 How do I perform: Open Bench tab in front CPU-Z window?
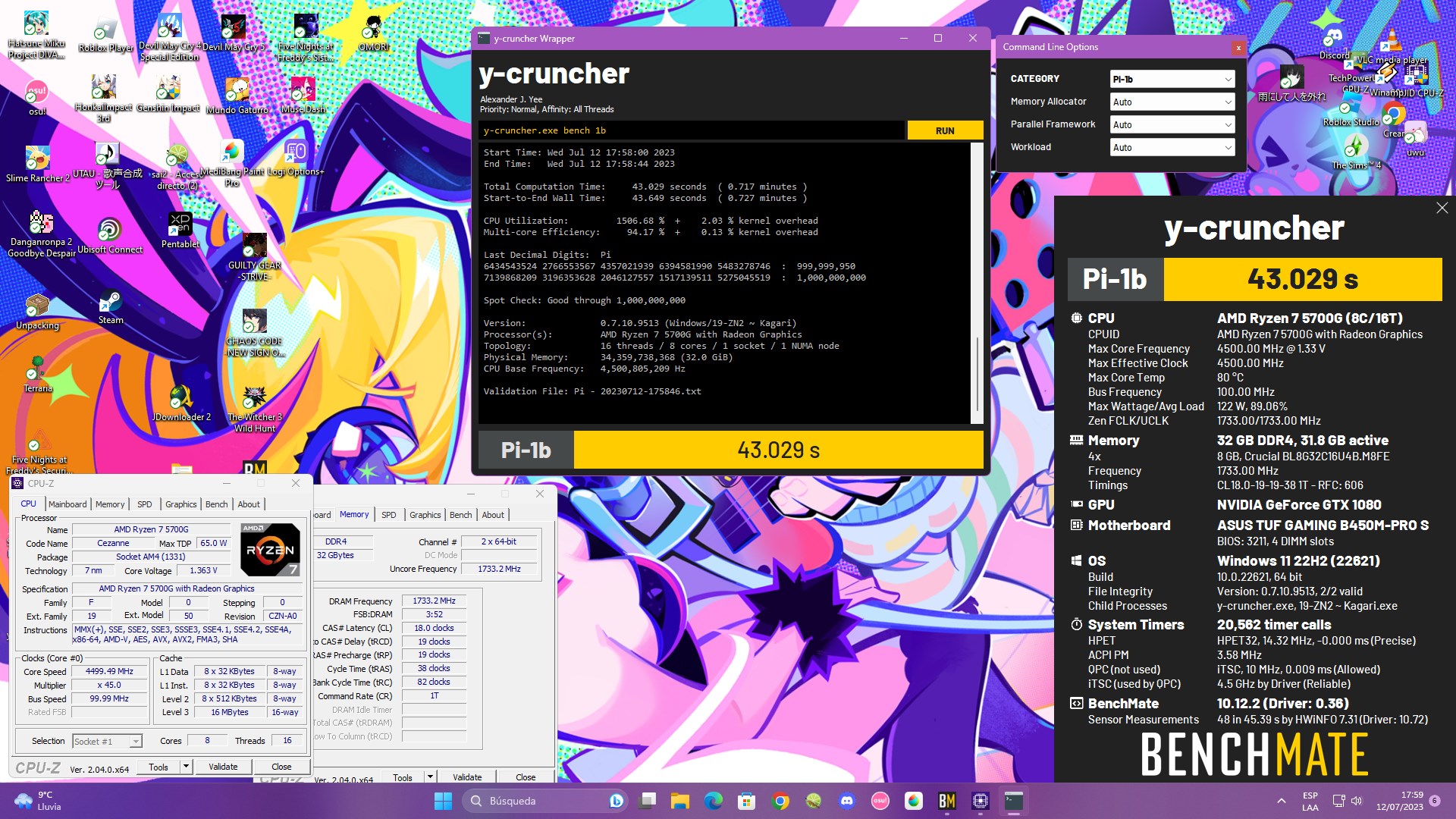tap(216, 504)
